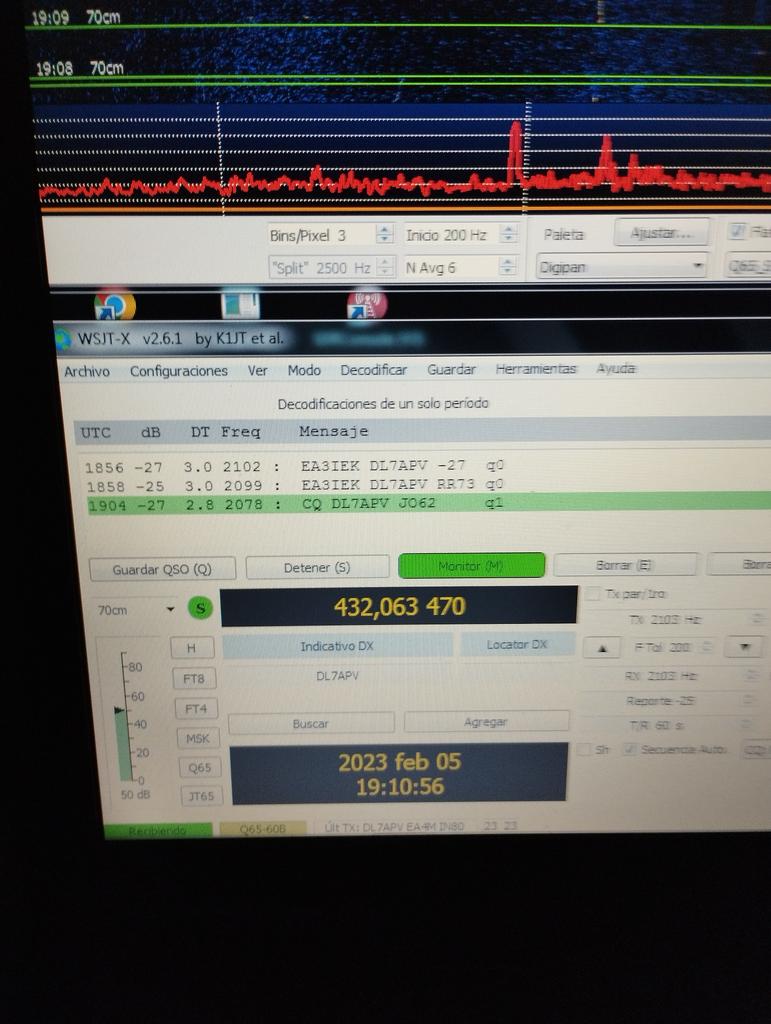
Task: Click the 432,063 470 frequency display
Action: tap(399, 606)
